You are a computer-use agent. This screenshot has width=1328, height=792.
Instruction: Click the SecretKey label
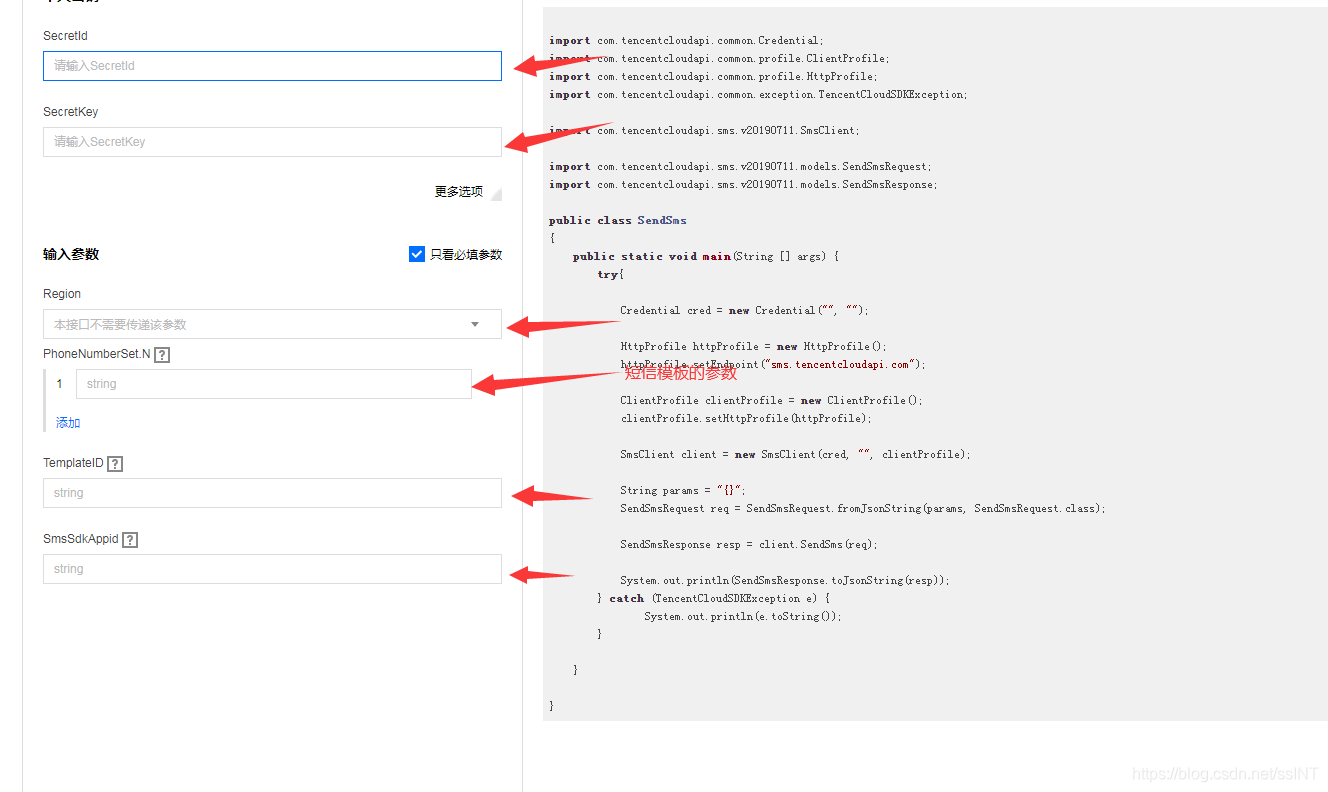70,112
